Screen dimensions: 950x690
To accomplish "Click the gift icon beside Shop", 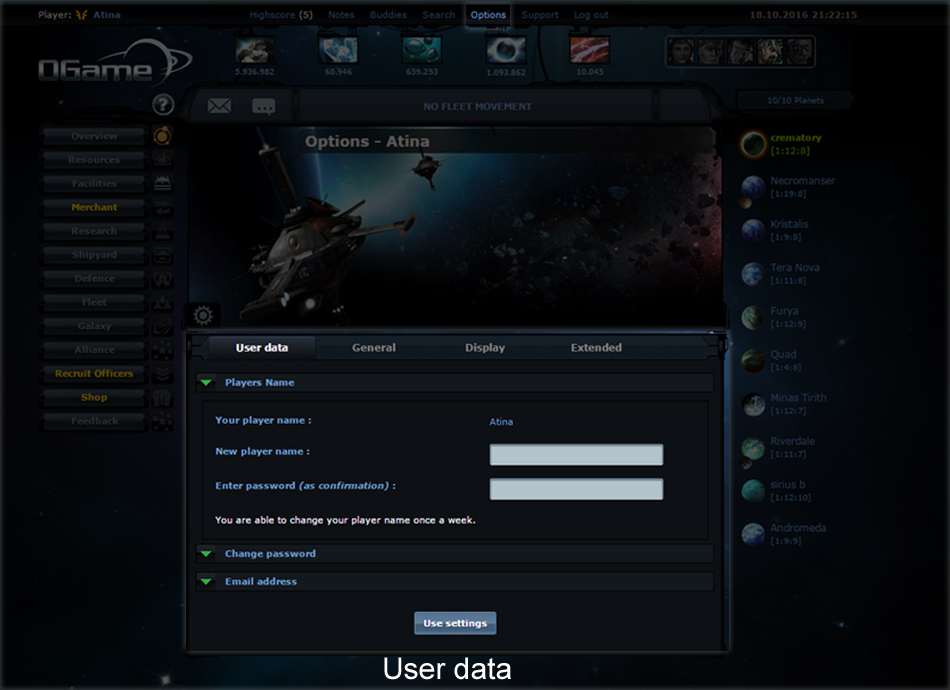I will point(162,397).
